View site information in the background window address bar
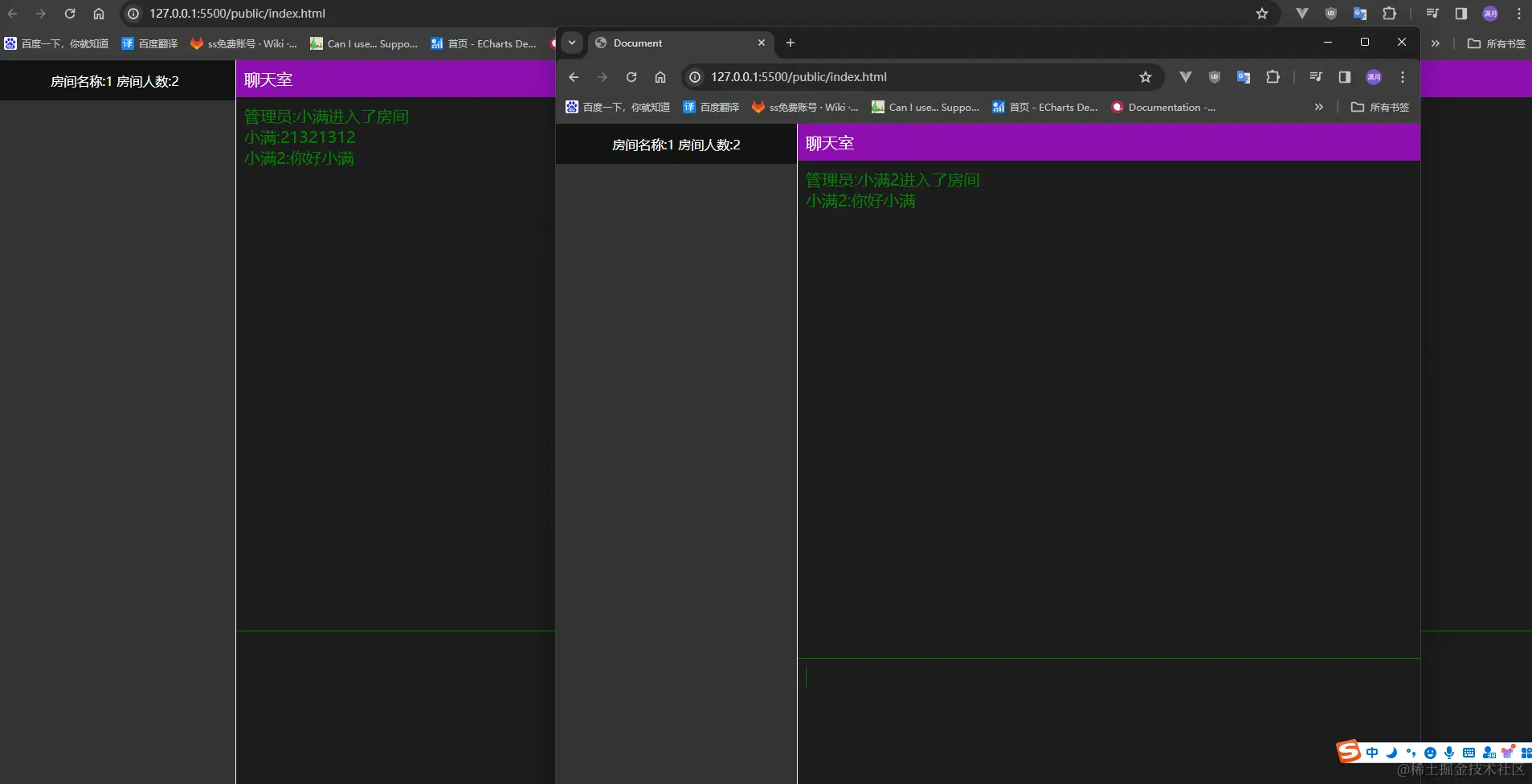 [x=133, y=14]
